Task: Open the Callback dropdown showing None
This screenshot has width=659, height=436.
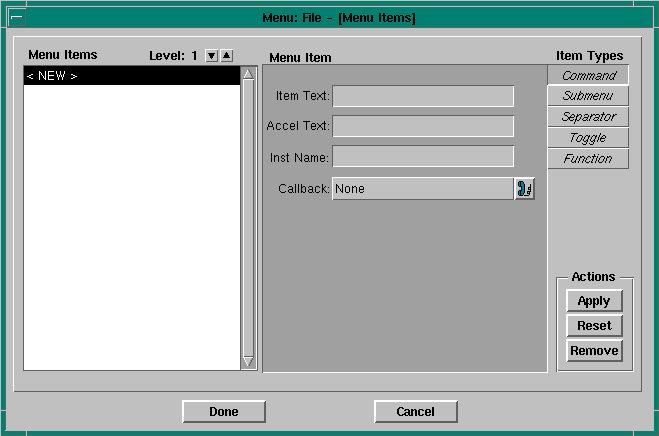Action: tap(422, 188)
